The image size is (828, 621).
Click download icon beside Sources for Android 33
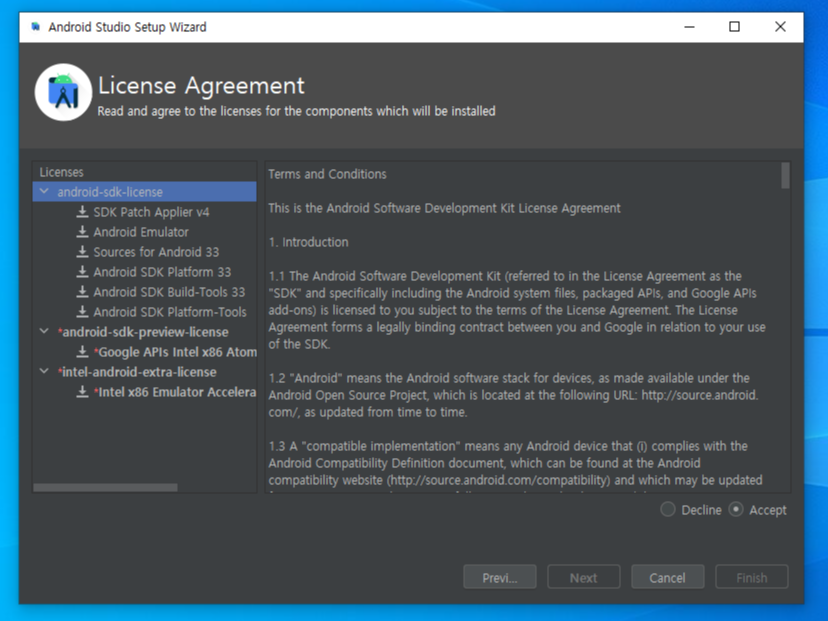[x=82, y=252]
